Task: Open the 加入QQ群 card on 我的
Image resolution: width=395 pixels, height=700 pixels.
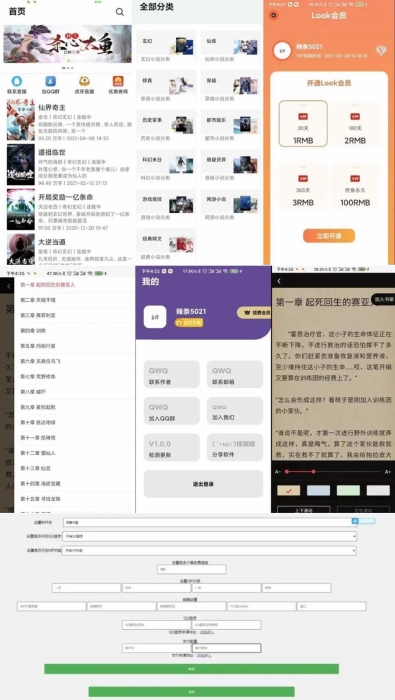Action: tap(171, 411)
